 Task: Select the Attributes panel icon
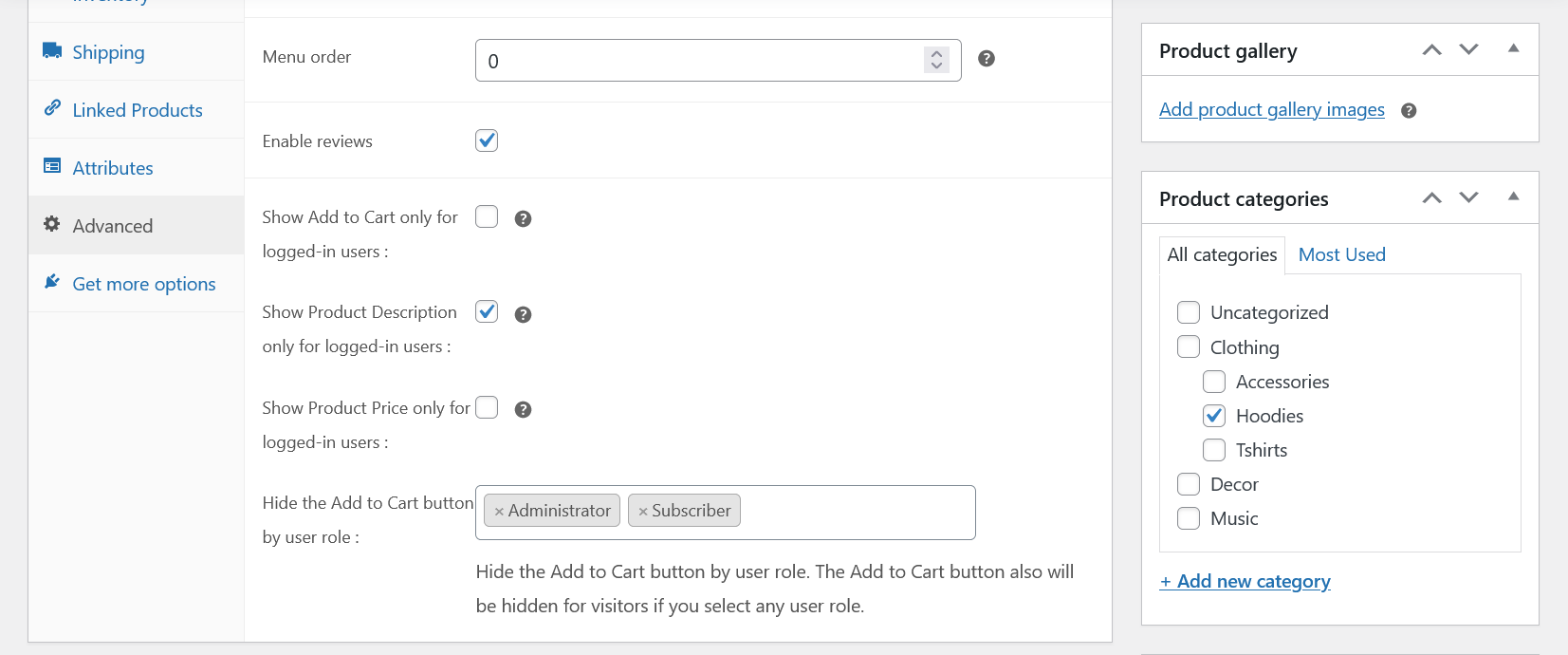(52, 166)
